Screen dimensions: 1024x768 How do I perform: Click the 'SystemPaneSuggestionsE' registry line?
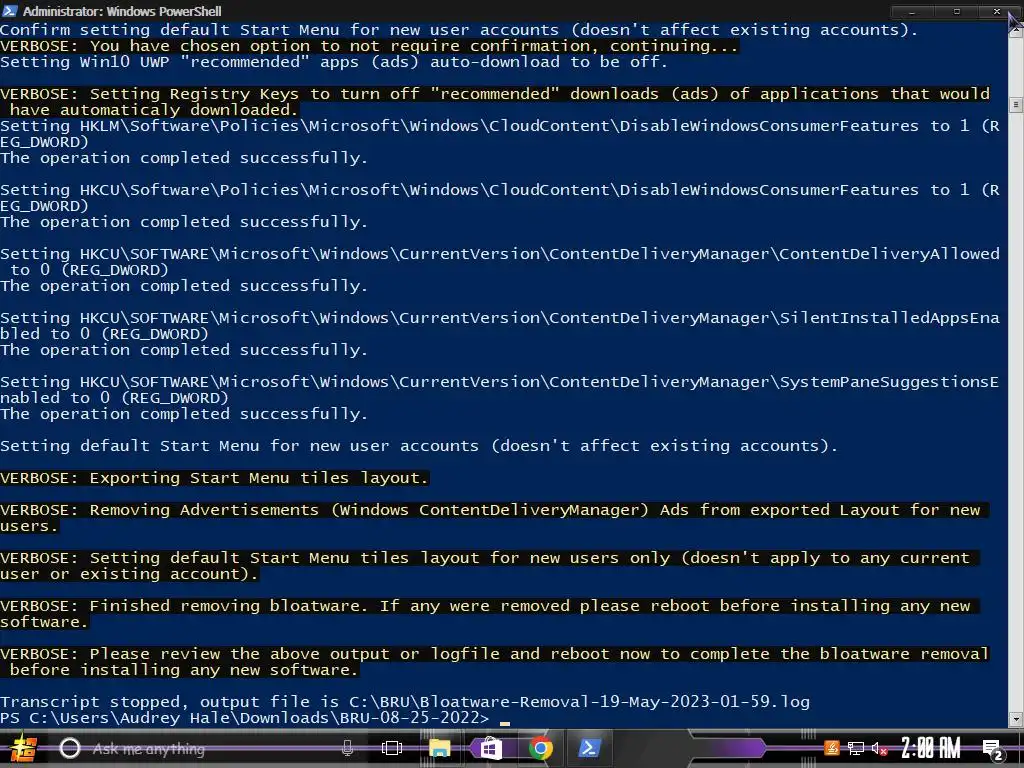500,390
